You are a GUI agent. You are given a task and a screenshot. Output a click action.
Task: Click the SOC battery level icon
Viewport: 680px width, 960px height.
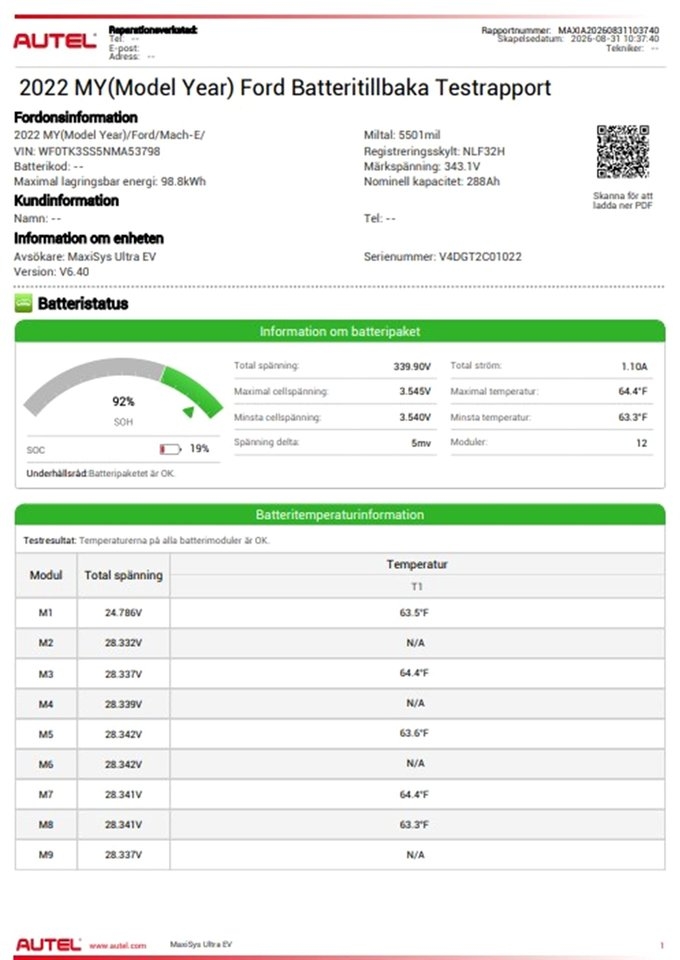point(170,449)
